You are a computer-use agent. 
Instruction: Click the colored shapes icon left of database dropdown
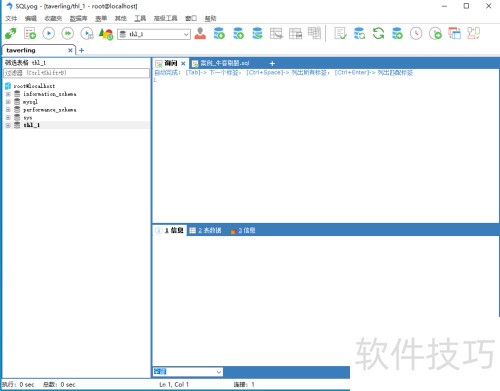click(x=106, y=34)
